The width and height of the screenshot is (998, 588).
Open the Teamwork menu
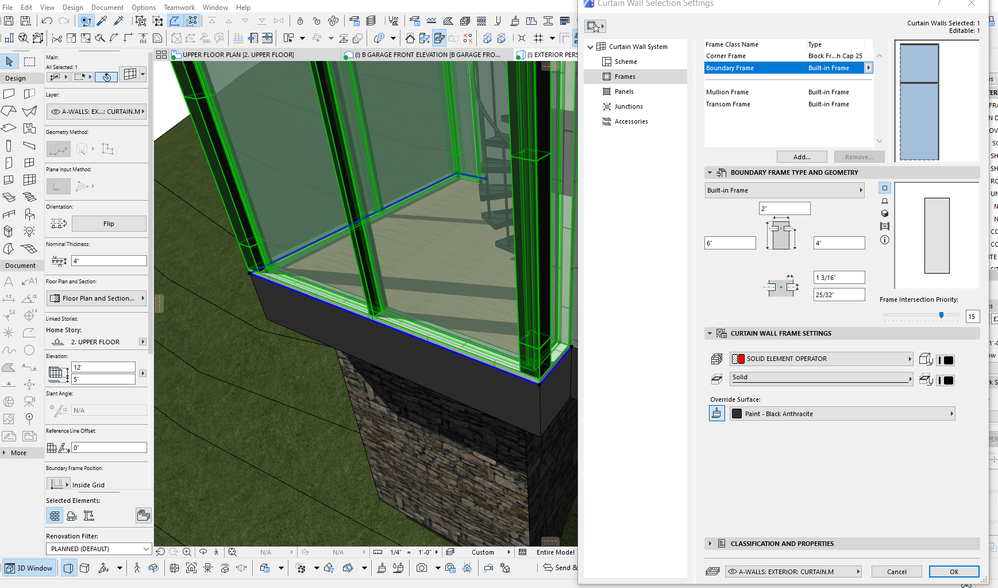(179, 7)
